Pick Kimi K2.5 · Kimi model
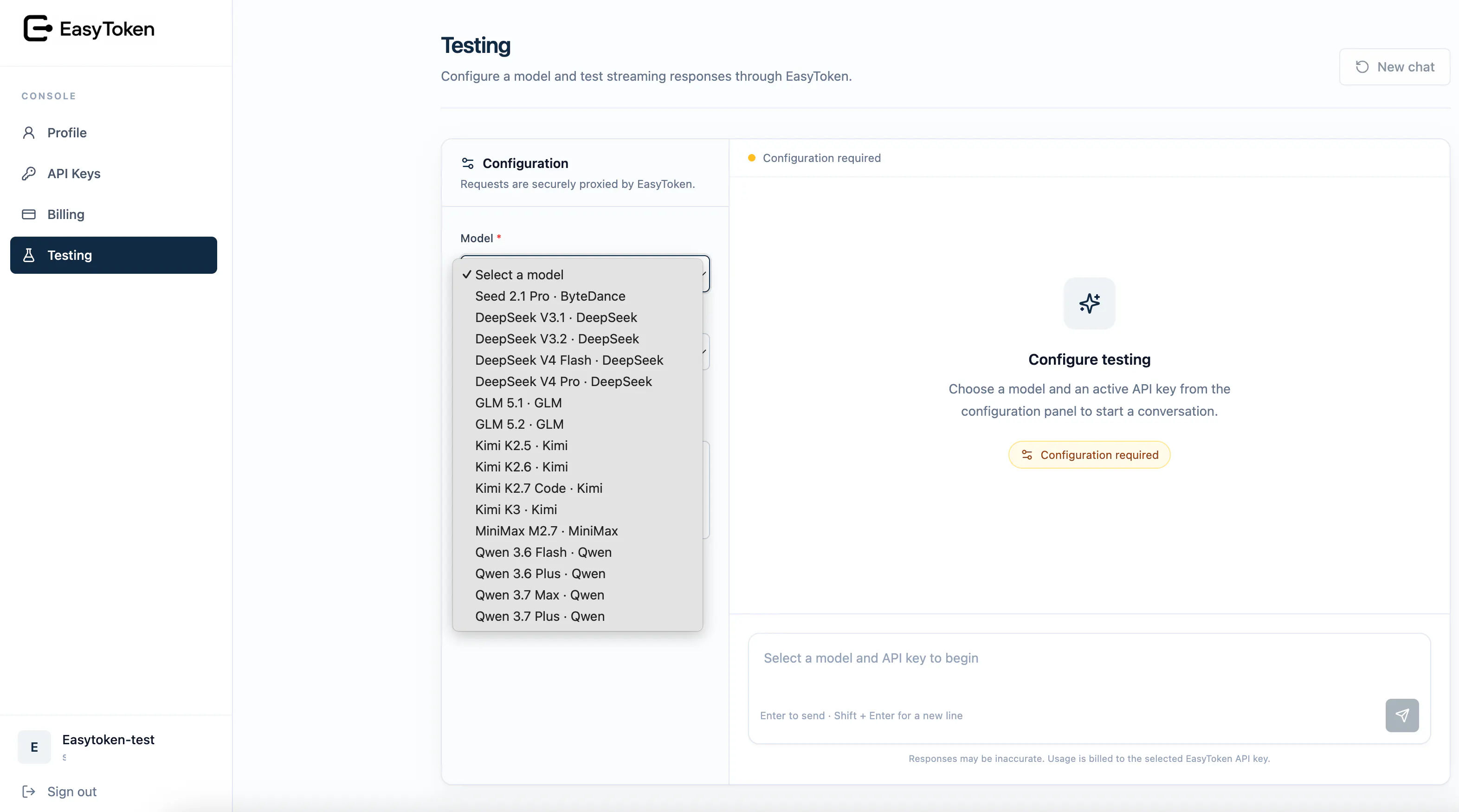The height and width of the screenshot is (812, 1459). coord(577,445)
